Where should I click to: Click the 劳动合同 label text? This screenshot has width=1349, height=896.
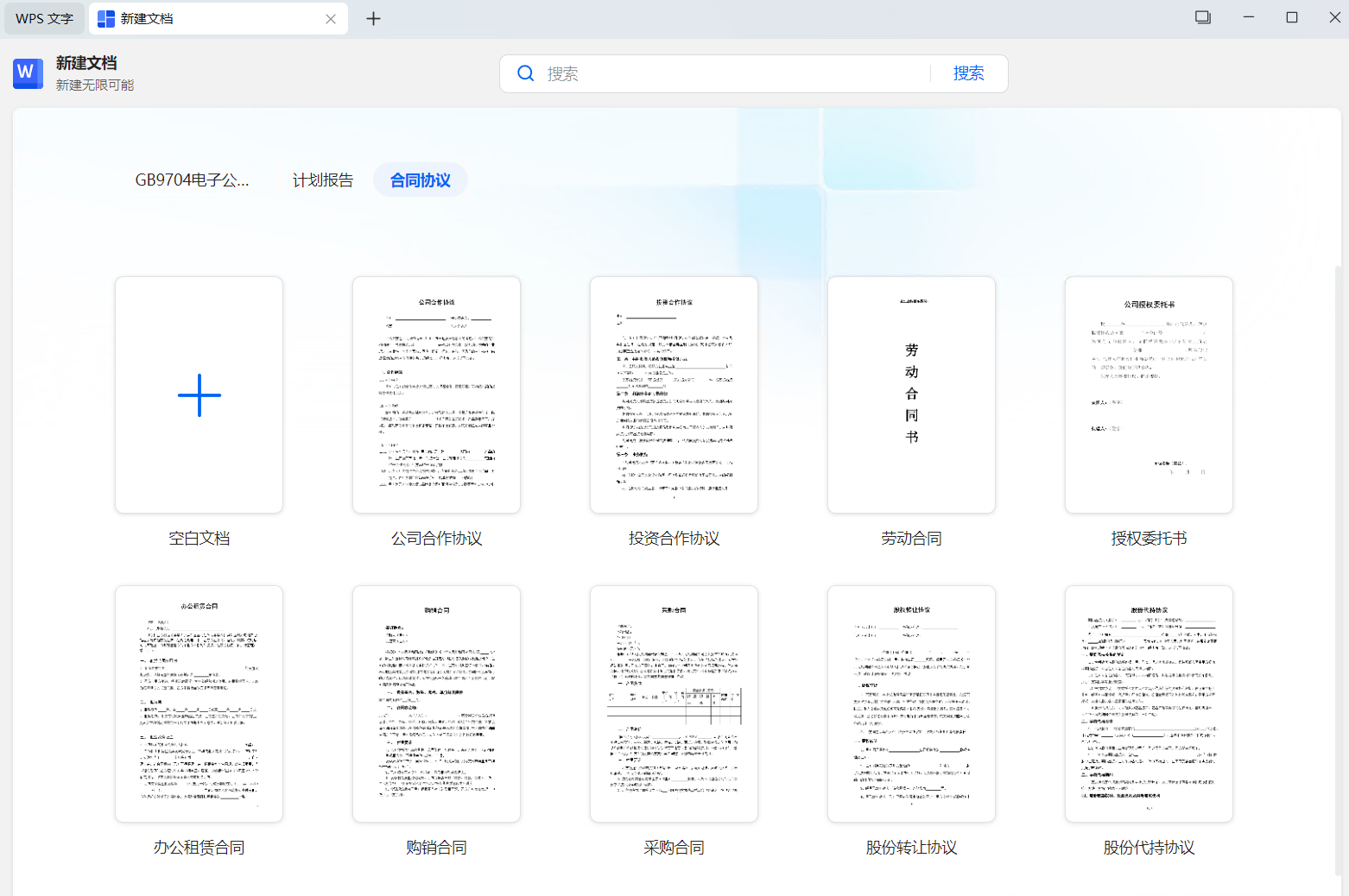pos(912,539)
